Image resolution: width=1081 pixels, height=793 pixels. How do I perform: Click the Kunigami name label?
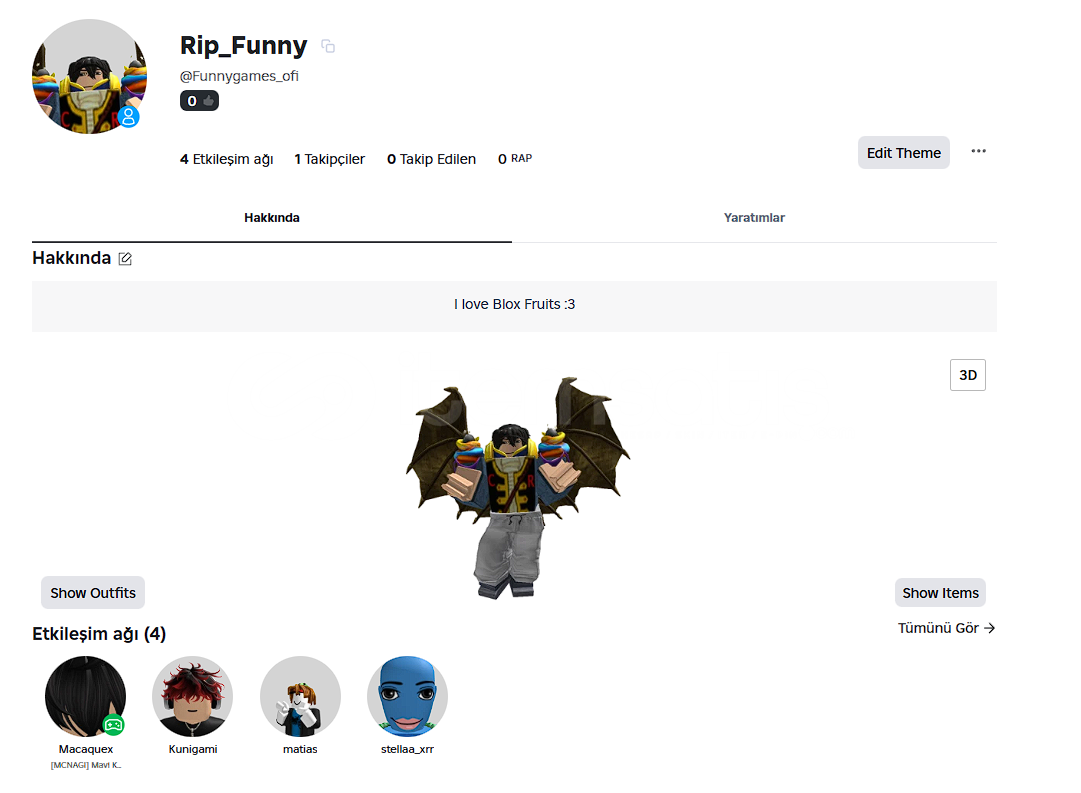[193, 749]
